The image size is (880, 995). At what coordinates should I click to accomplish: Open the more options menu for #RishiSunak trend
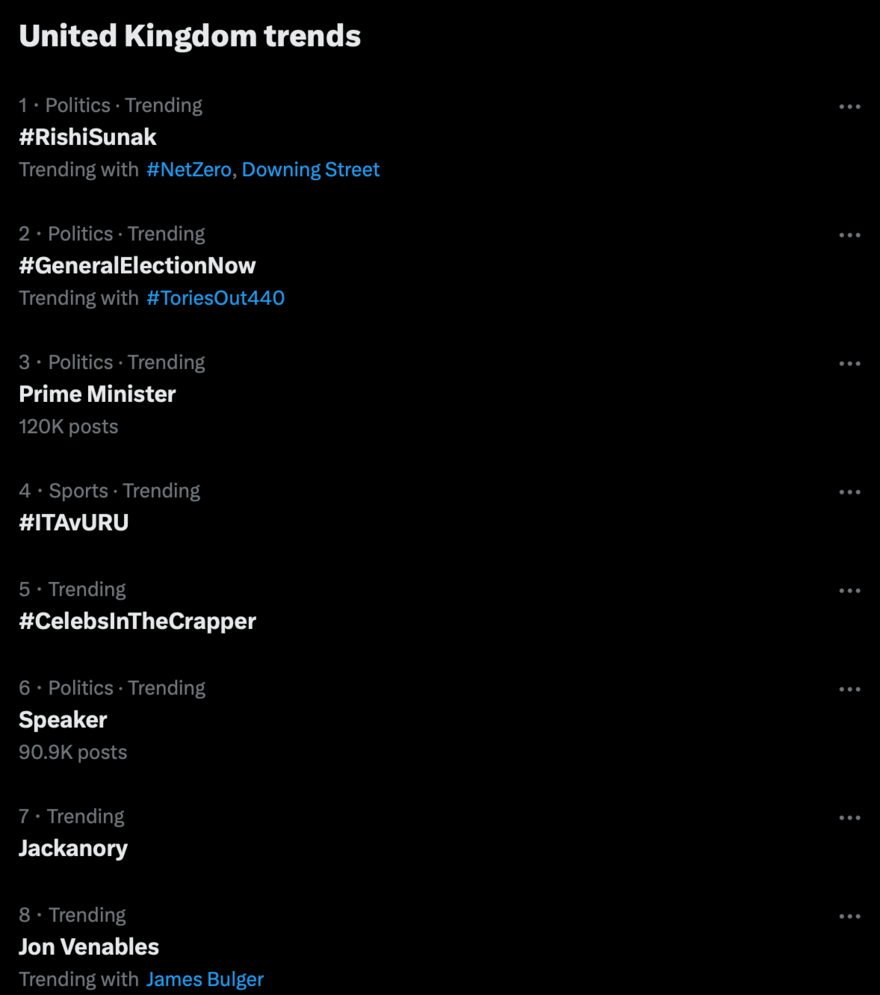(x=849, y=106)
